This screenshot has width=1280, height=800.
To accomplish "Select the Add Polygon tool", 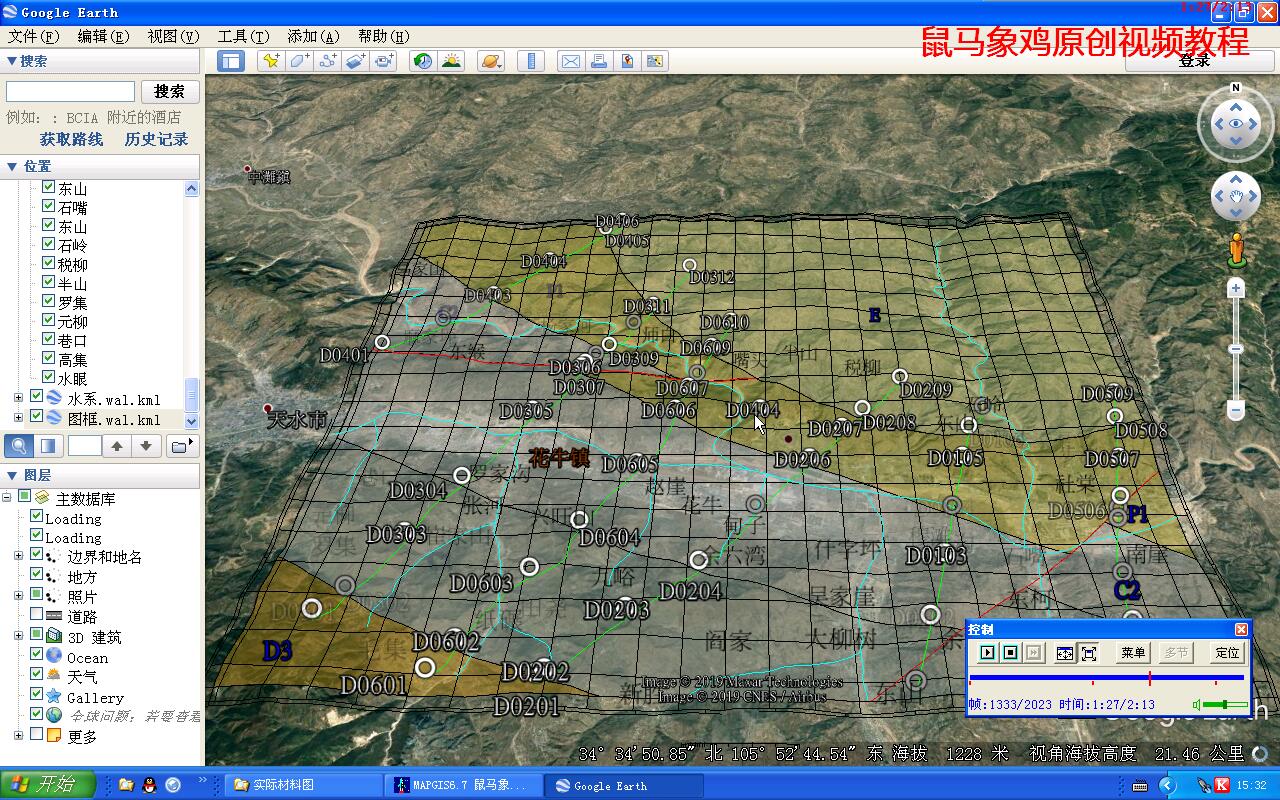I will click(299, 61).
